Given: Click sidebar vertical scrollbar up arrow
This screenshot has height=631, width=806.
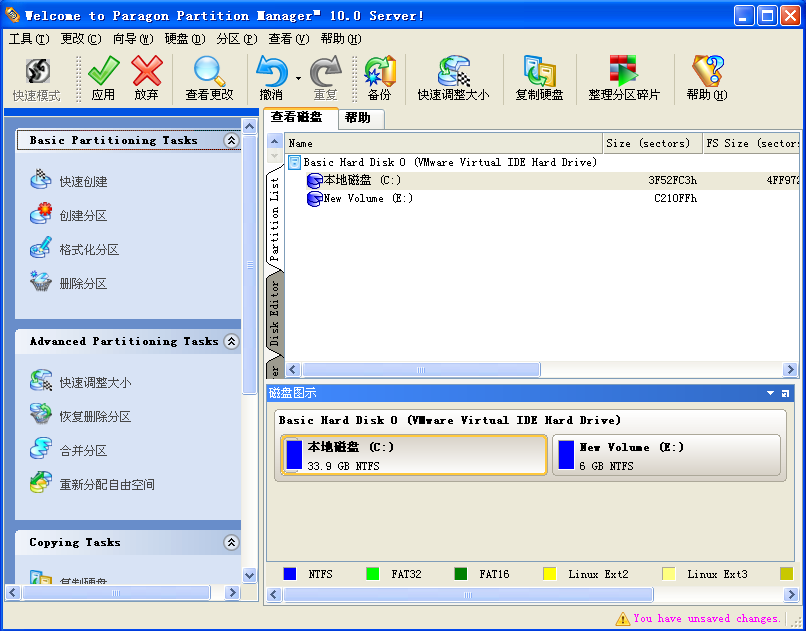Looking at the screenshot, I should (249, 126).
